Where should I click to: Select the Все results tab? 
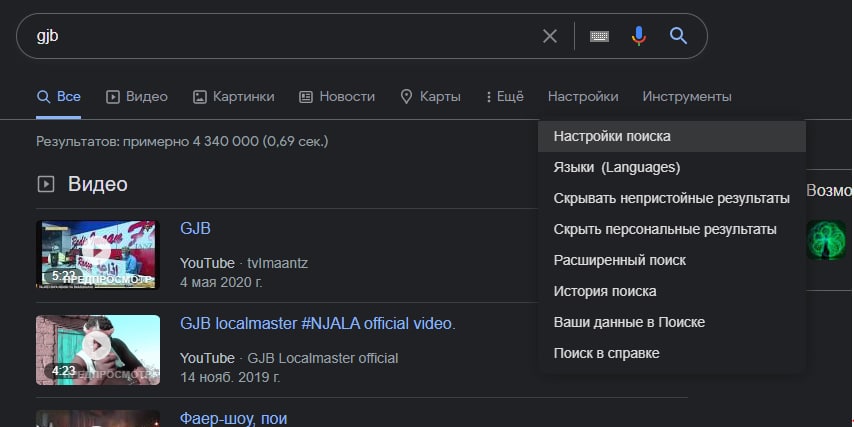(58, 97)
